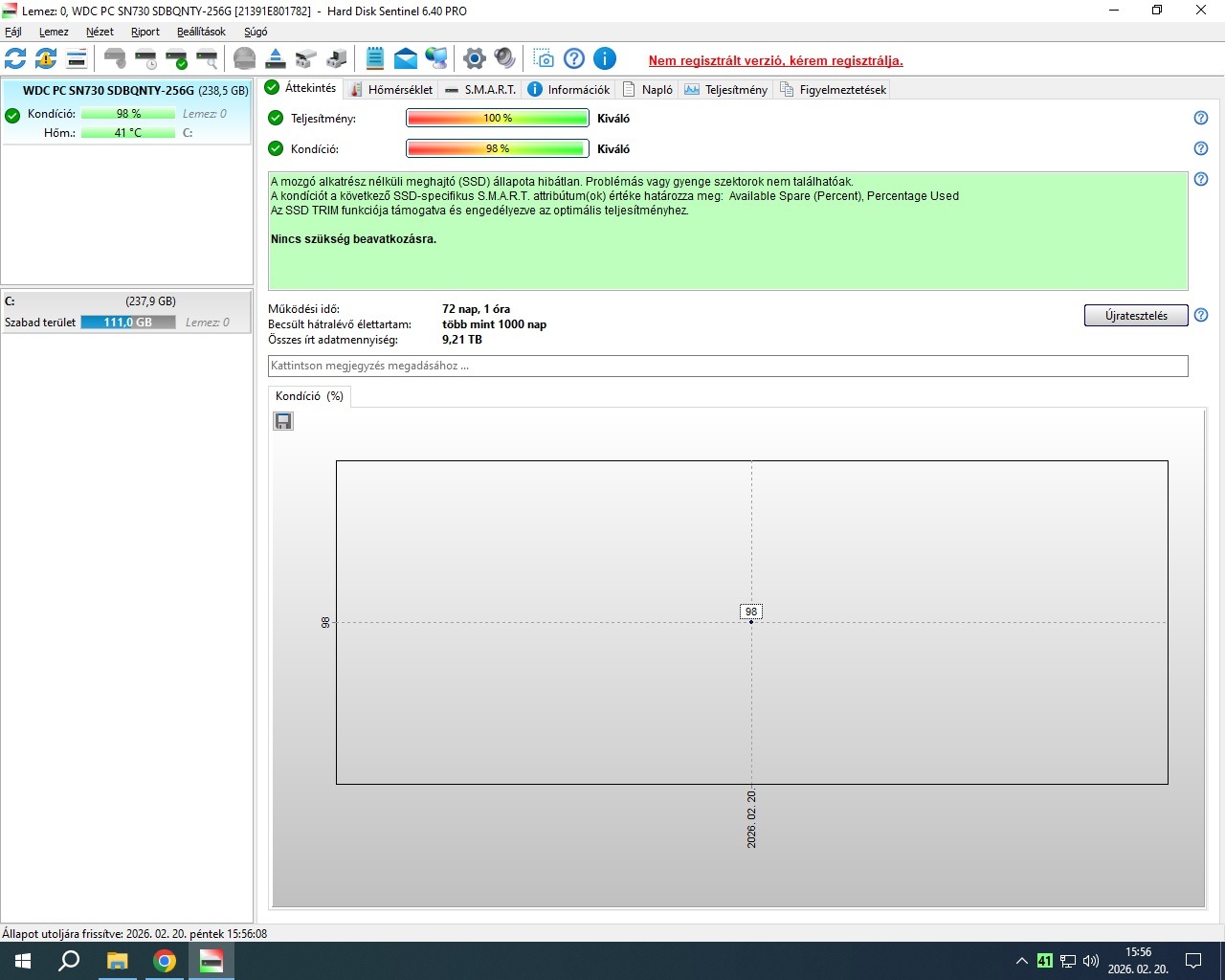Open the Súgó menu
The image size is (1225, 980).
(x=256, y=32)
